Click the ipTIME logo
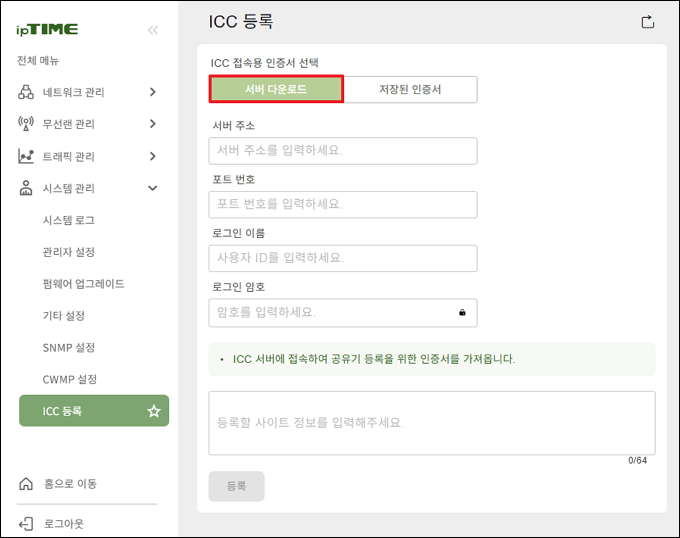This screenshot has width=680, height=538. (47, 30)
